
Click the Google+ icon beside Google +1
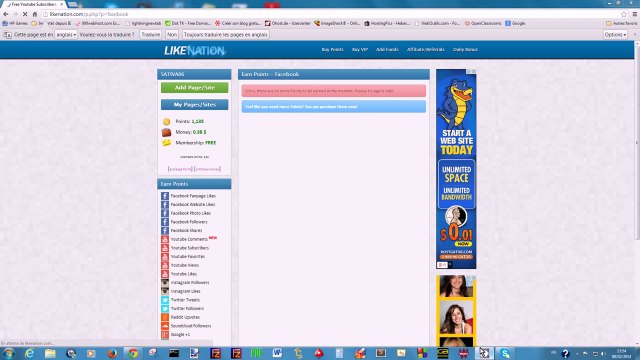pos(164,335)
